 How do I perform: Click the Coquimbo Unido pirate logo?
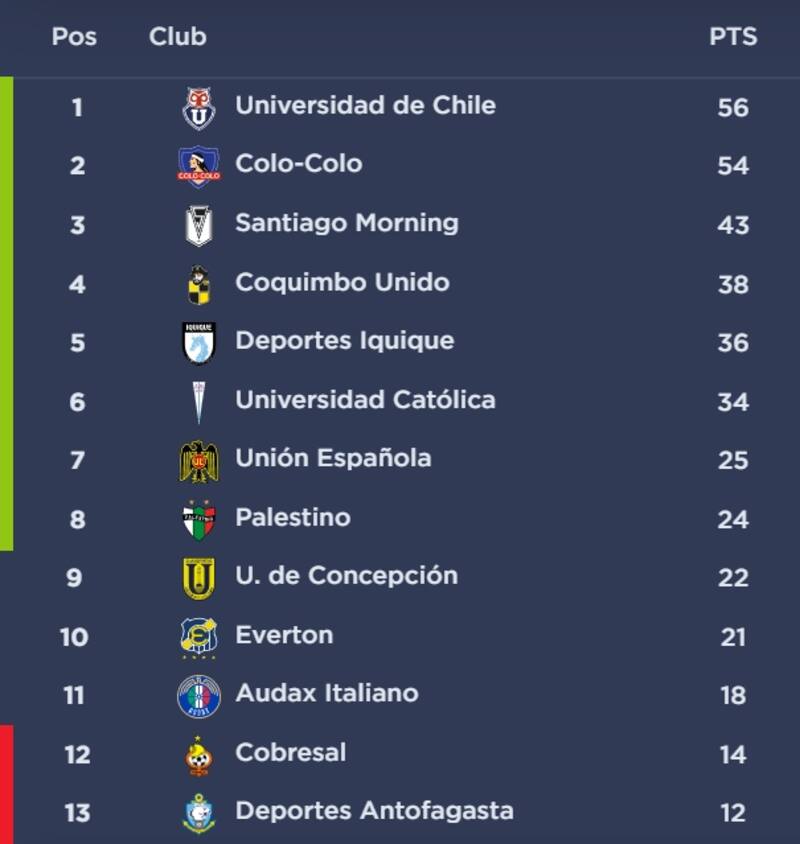click(x=199, y=284)
